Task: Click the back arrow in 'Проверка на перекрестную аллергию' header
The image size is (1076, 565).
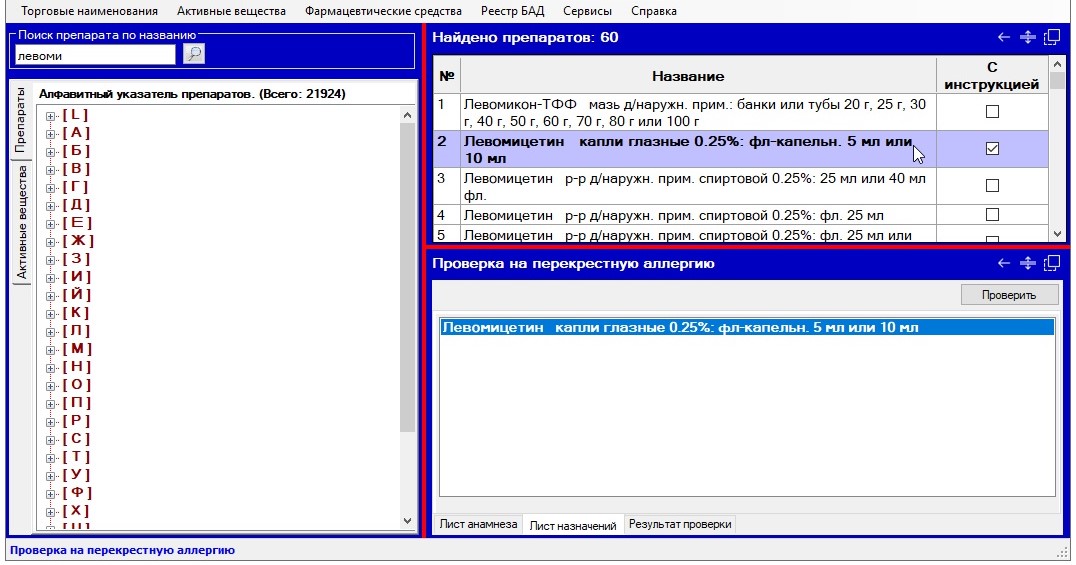Action: tap(1003, 263)
